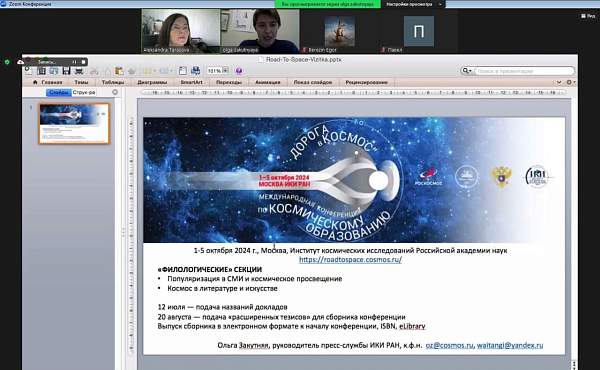
Task: Switch to Струк-ра outline tab
Action: pos(84,92)
